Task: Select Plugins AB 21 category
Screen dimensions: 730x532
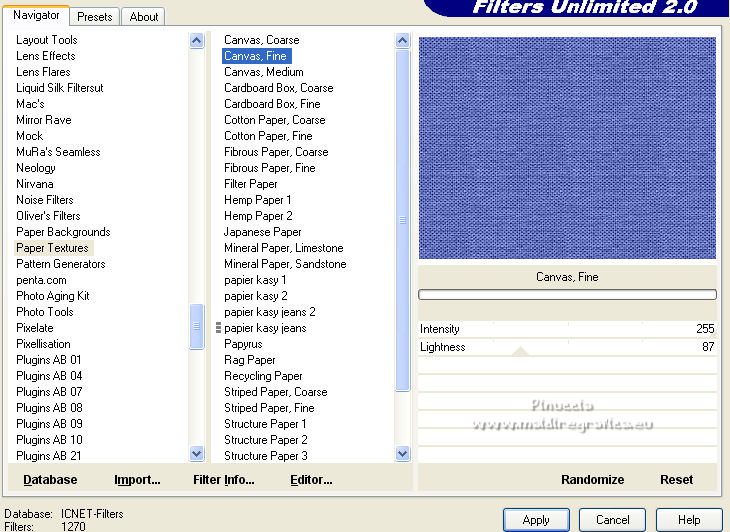Action: (48, 456)
